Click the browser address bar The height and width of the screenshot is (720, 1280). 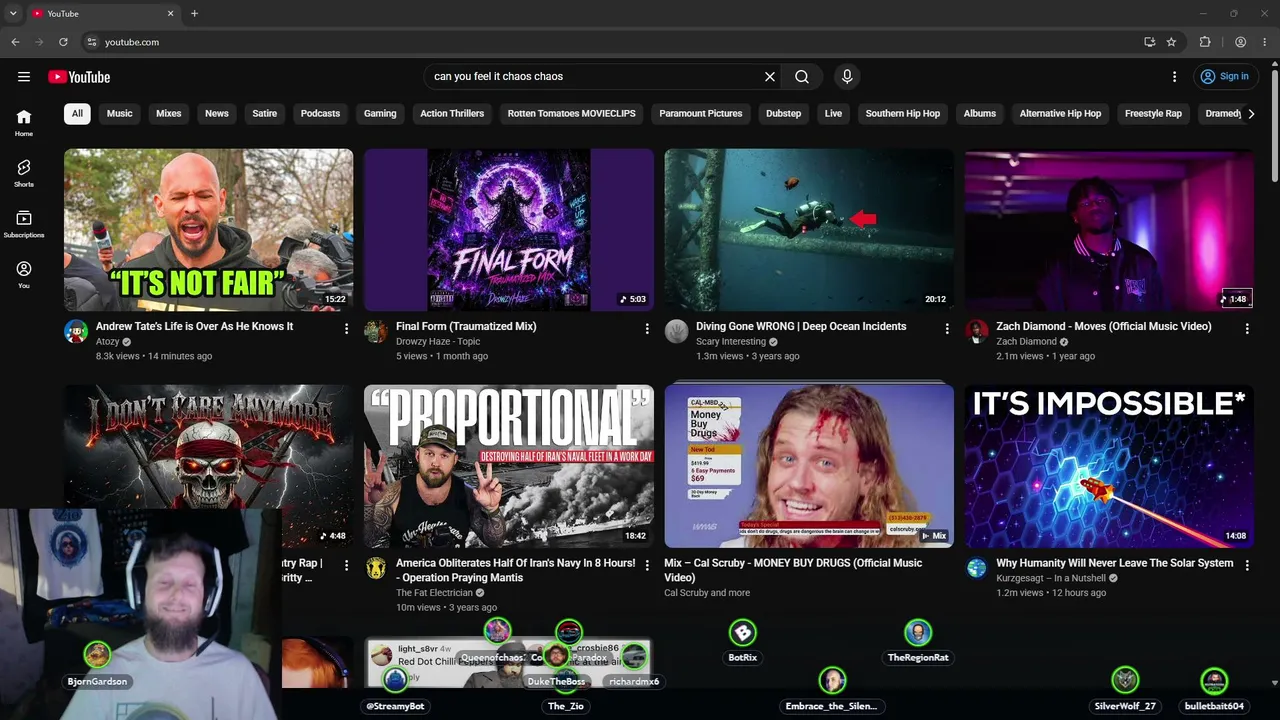(612, 42)
